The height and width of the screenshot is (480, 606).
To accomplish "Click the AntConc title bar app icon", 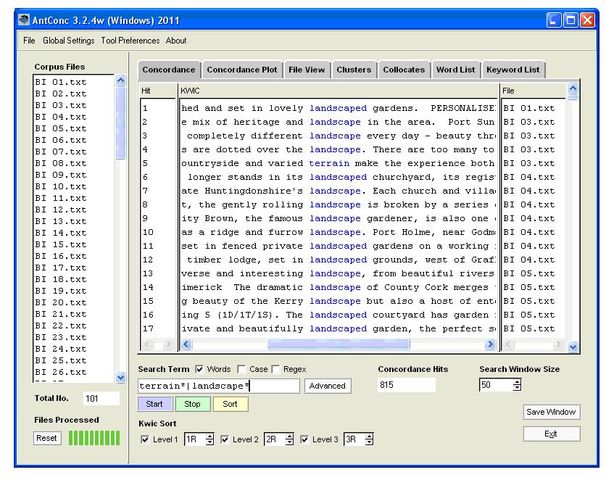I will pos(24,20).
